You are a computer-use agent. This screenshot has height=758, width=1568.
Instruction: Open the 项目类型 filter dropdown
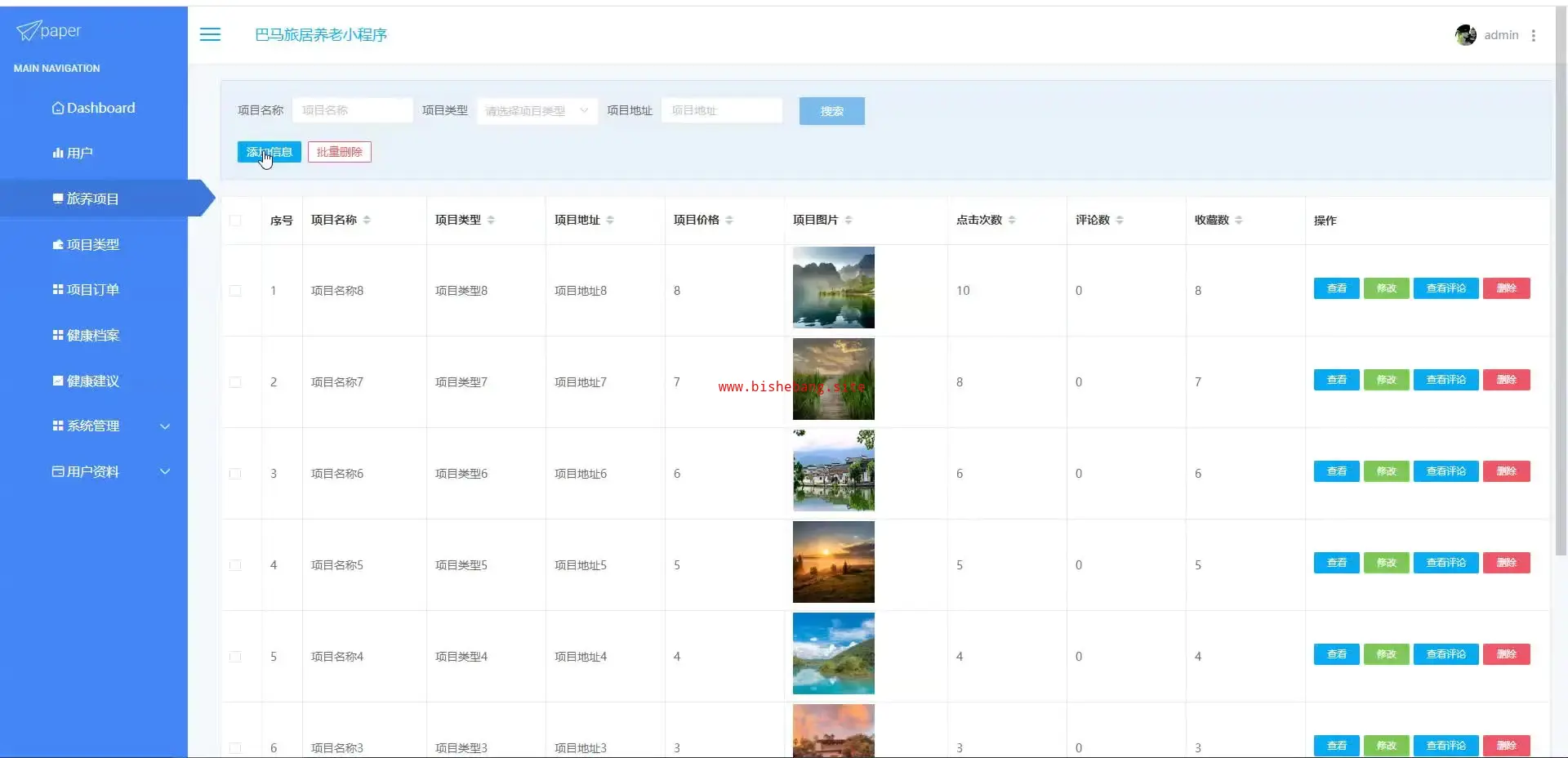click(537, 111)
